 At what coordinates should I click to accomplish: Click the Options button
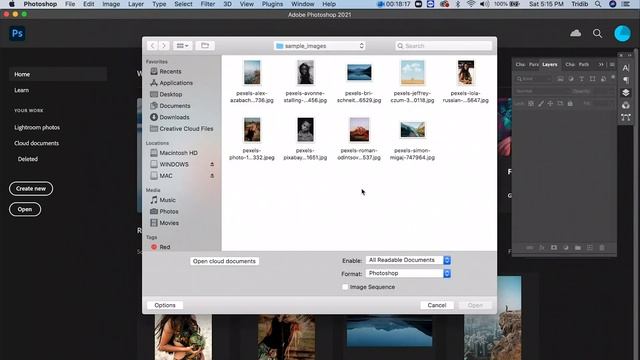[165, 305]
